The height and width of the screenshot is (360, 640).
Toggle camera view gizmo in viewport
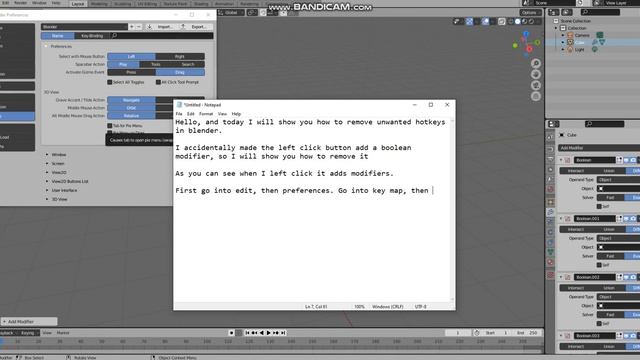pyautogui.click(x=536, y=85)
